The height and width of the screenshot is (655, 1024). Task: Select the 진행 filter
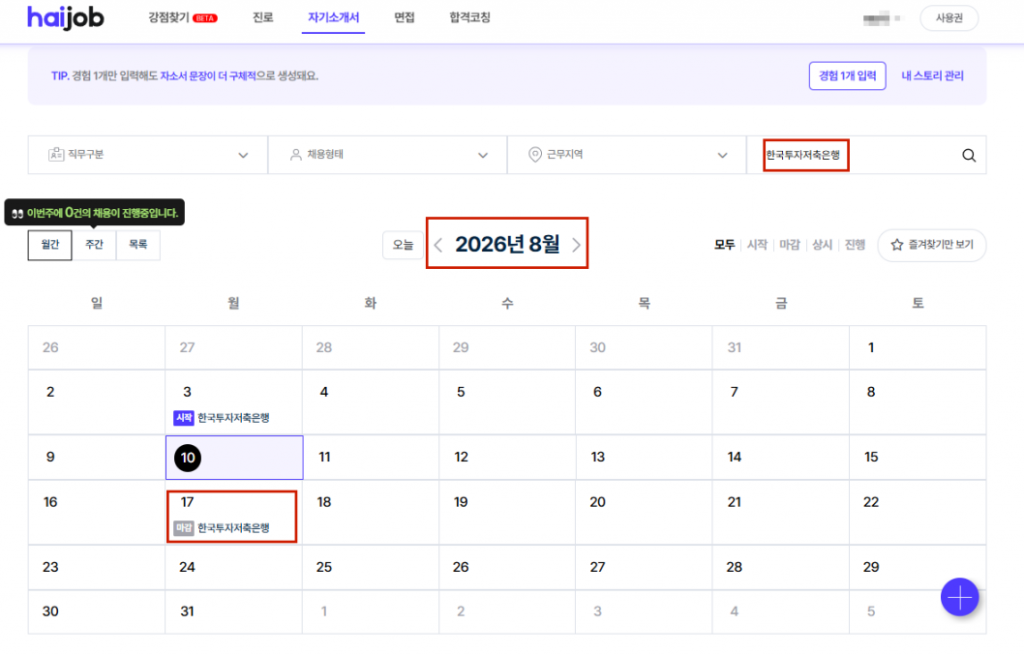coord(855,245)
